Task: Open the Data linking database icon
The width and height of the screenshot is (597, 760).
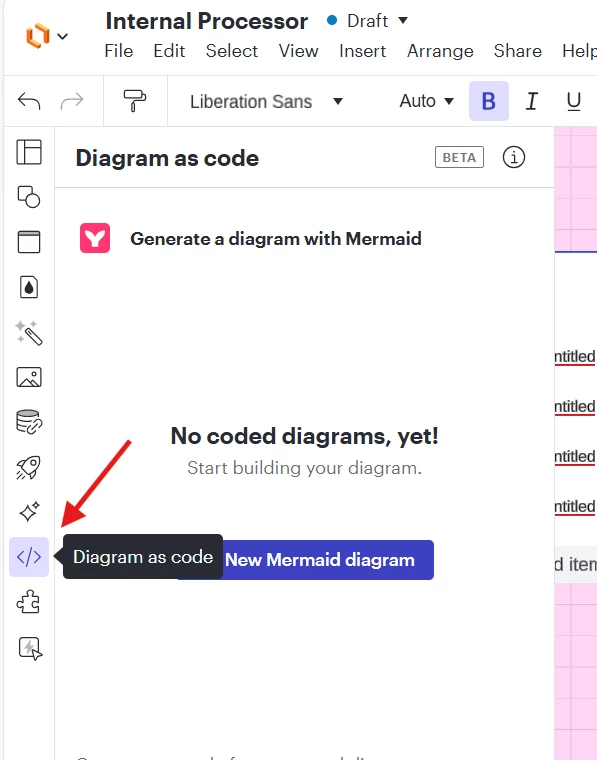Action: (x=29, y=422)
